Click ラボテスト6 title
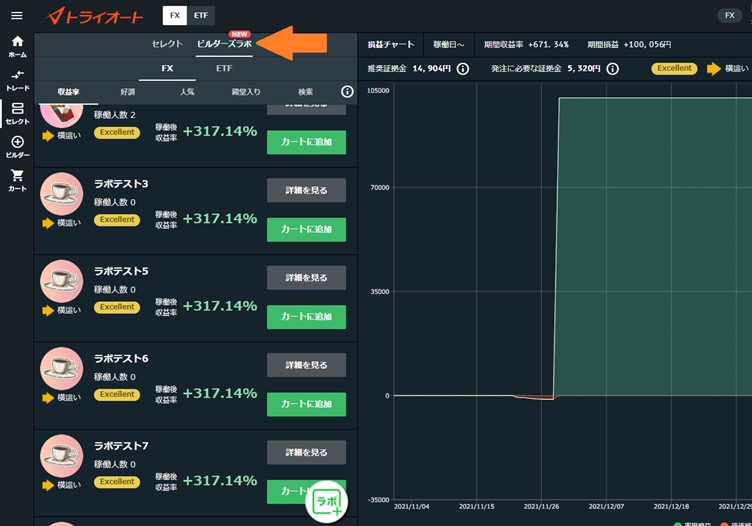 pos(121,358)
